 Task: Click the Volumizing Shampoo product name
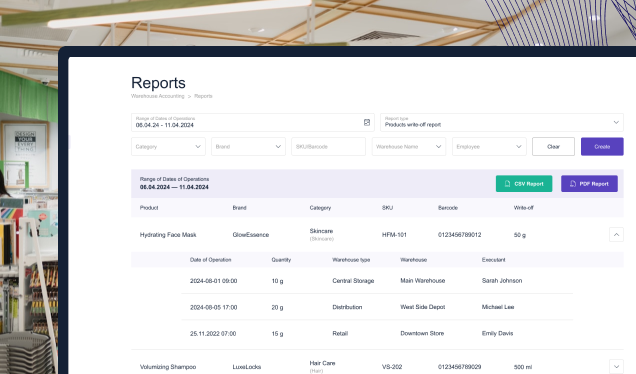click(x=168, y=367)
